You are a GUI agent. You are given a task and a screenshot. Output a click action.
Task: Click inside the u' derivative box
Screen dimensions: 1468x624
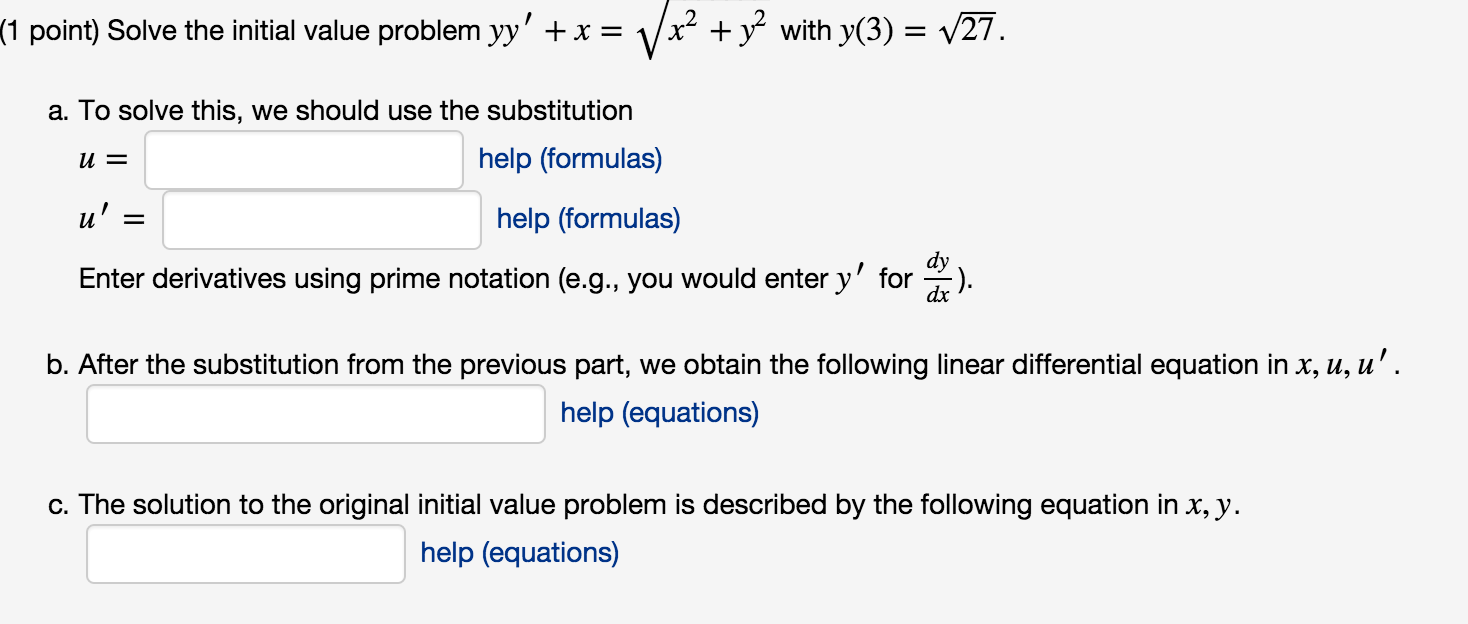[320, 220]
